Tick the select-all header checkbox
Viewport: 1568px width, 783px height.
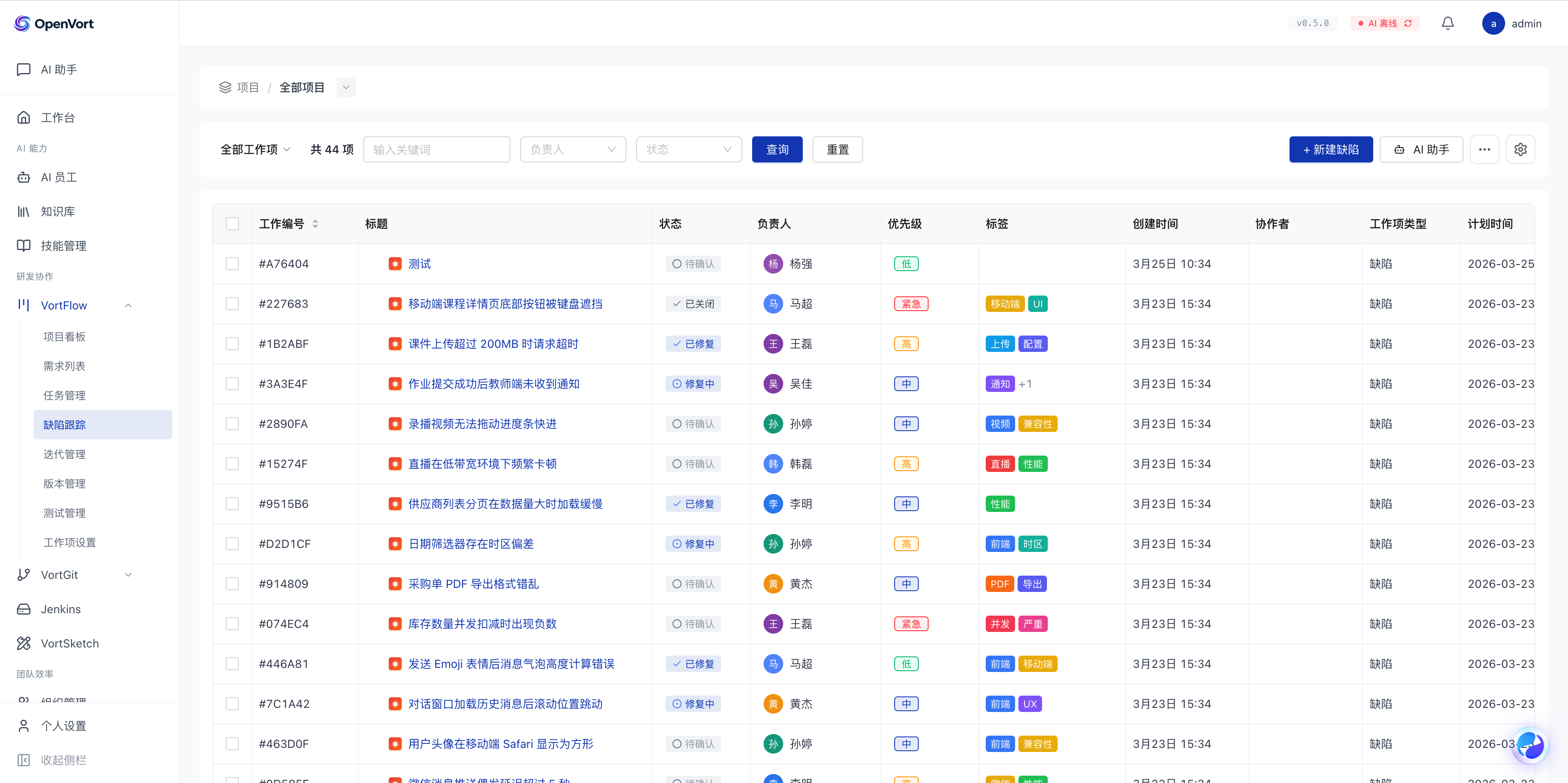coord(232,224)
